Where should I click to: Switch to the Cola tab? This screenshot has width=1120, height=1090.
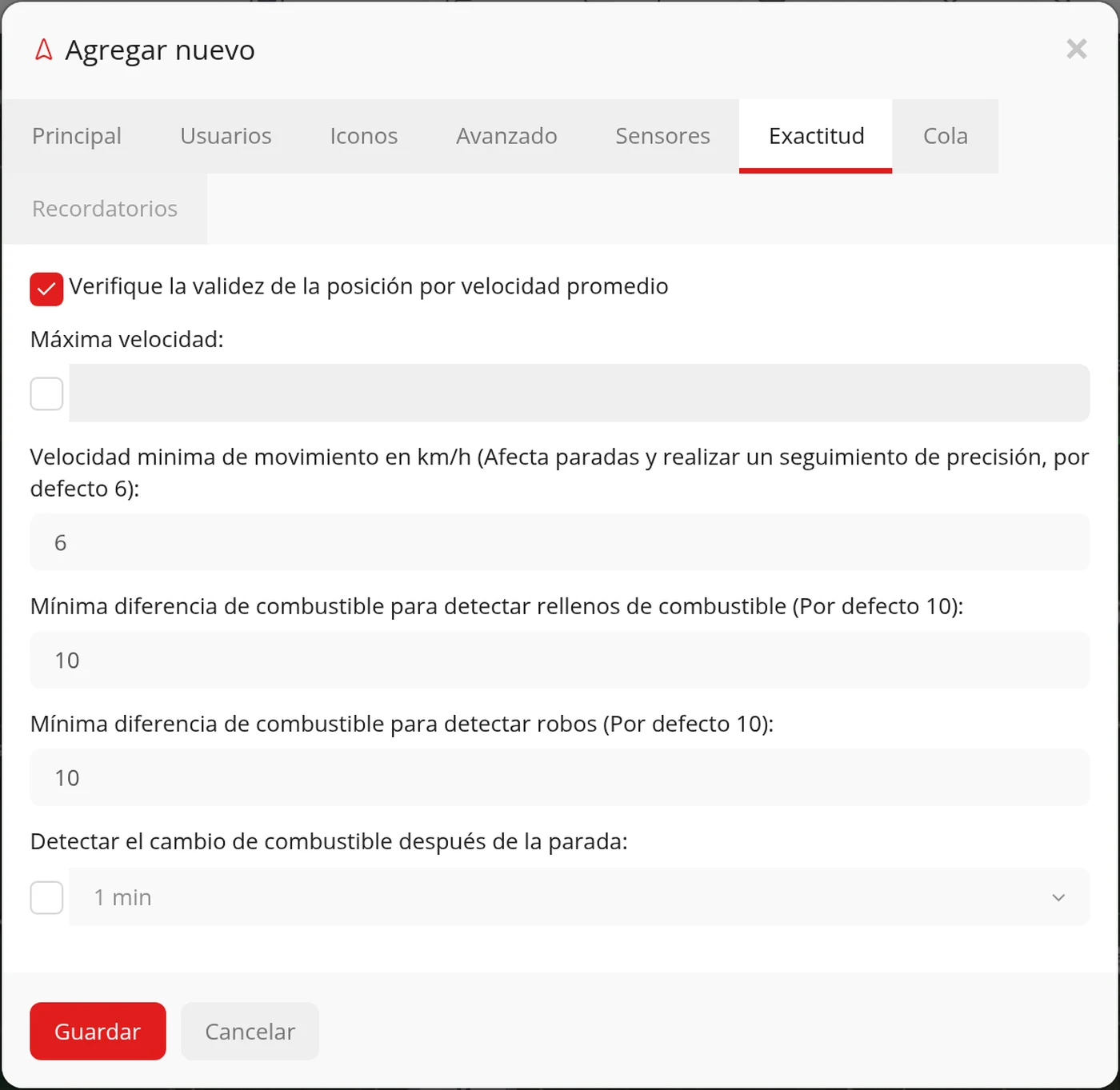[946, 136]
